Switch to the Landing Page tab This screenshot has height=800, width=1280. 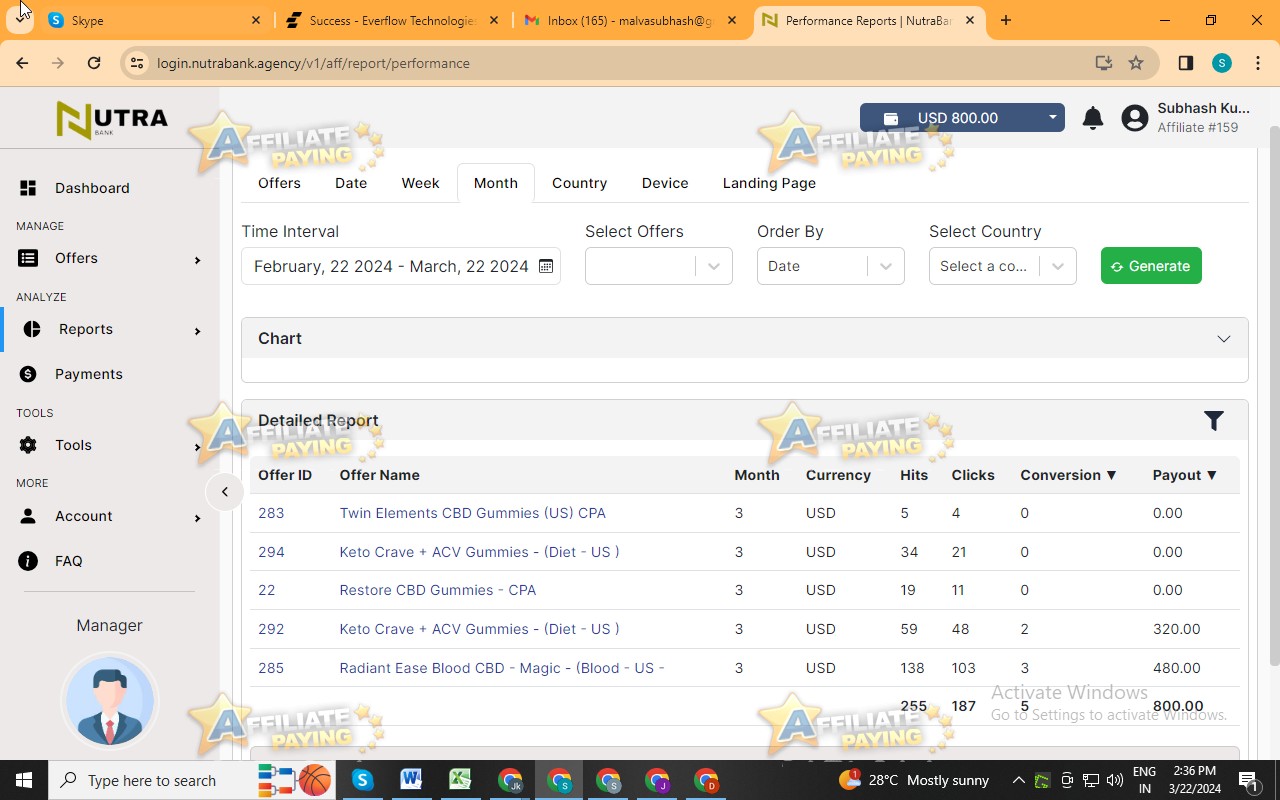pyautogui.click(x=769, y=183)
